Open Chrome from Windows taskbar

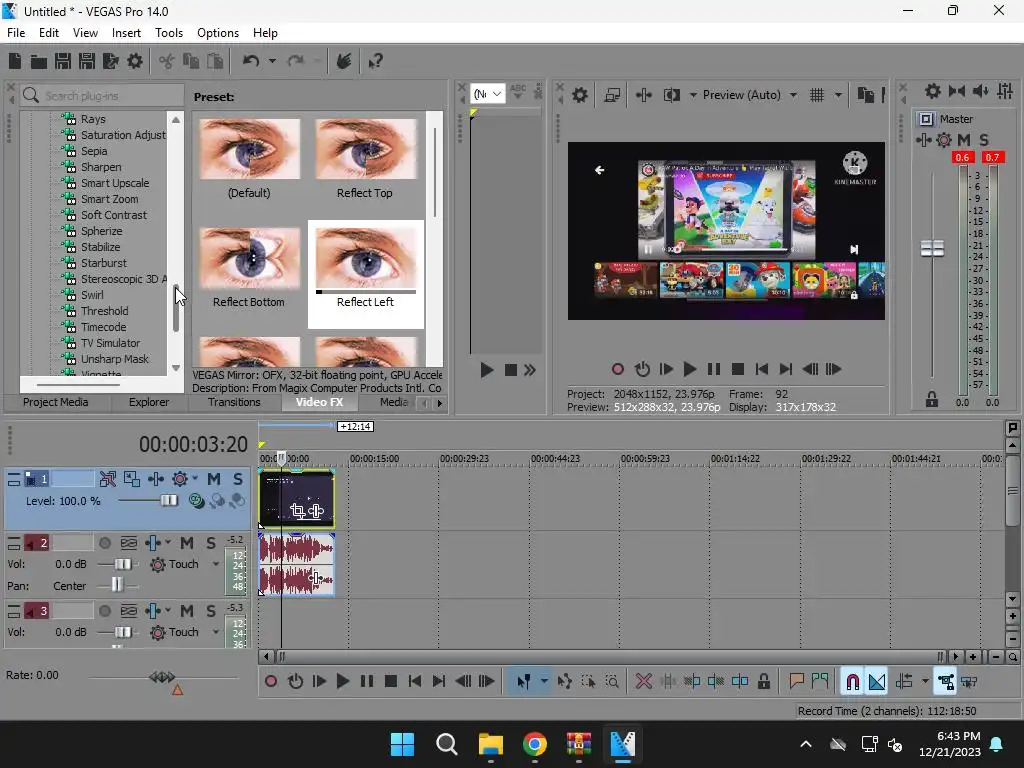pyautogui.click(x=534, y=744)
